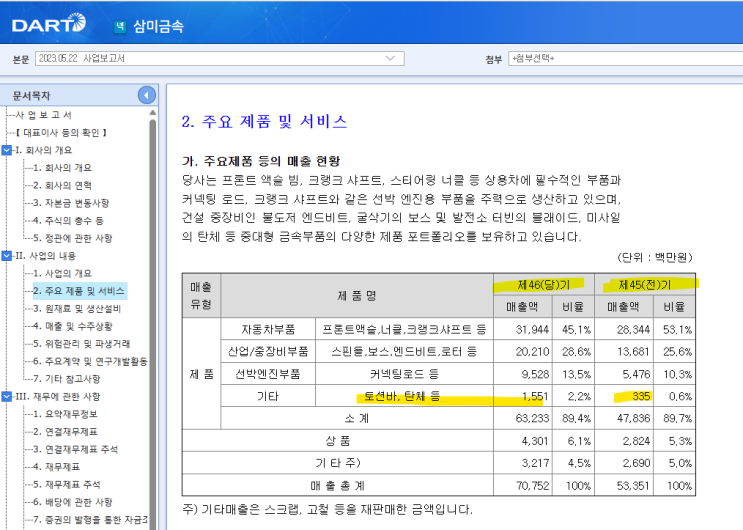Open 5. 재무제표 주석 item
The image size is (743, 530).
tap(67, 484)
